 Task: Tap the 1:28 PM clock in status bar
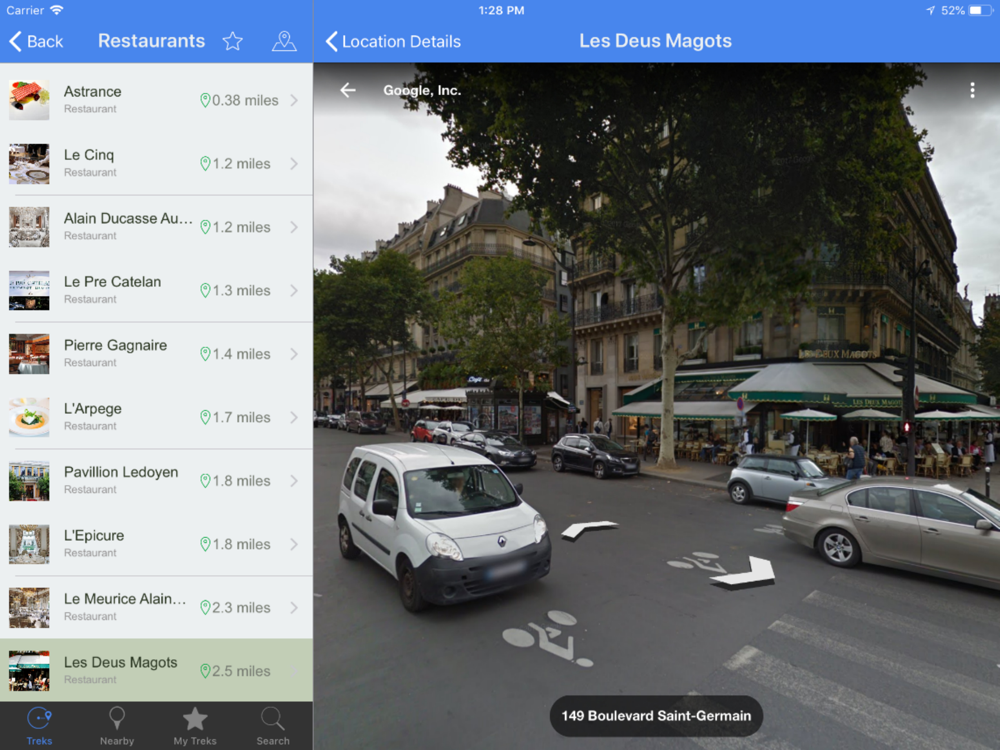click(501, 10)
